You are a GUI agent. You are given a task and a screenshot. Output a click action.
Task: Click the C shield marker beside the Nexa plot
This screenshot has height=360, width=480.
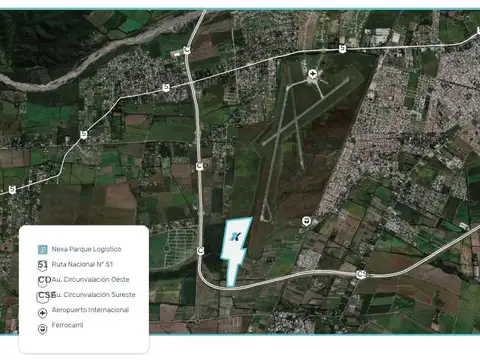tap(200, 250)
